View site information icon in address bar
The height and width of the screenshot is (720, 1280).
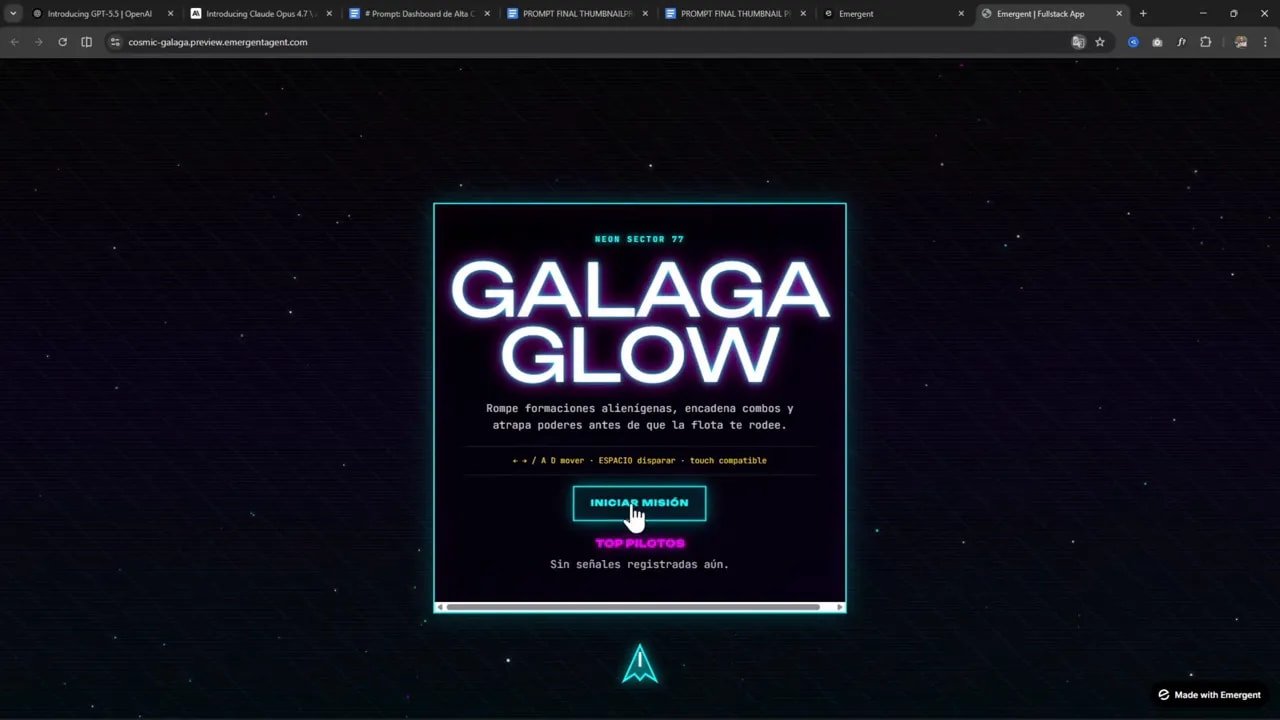click(x=115, y=42)
